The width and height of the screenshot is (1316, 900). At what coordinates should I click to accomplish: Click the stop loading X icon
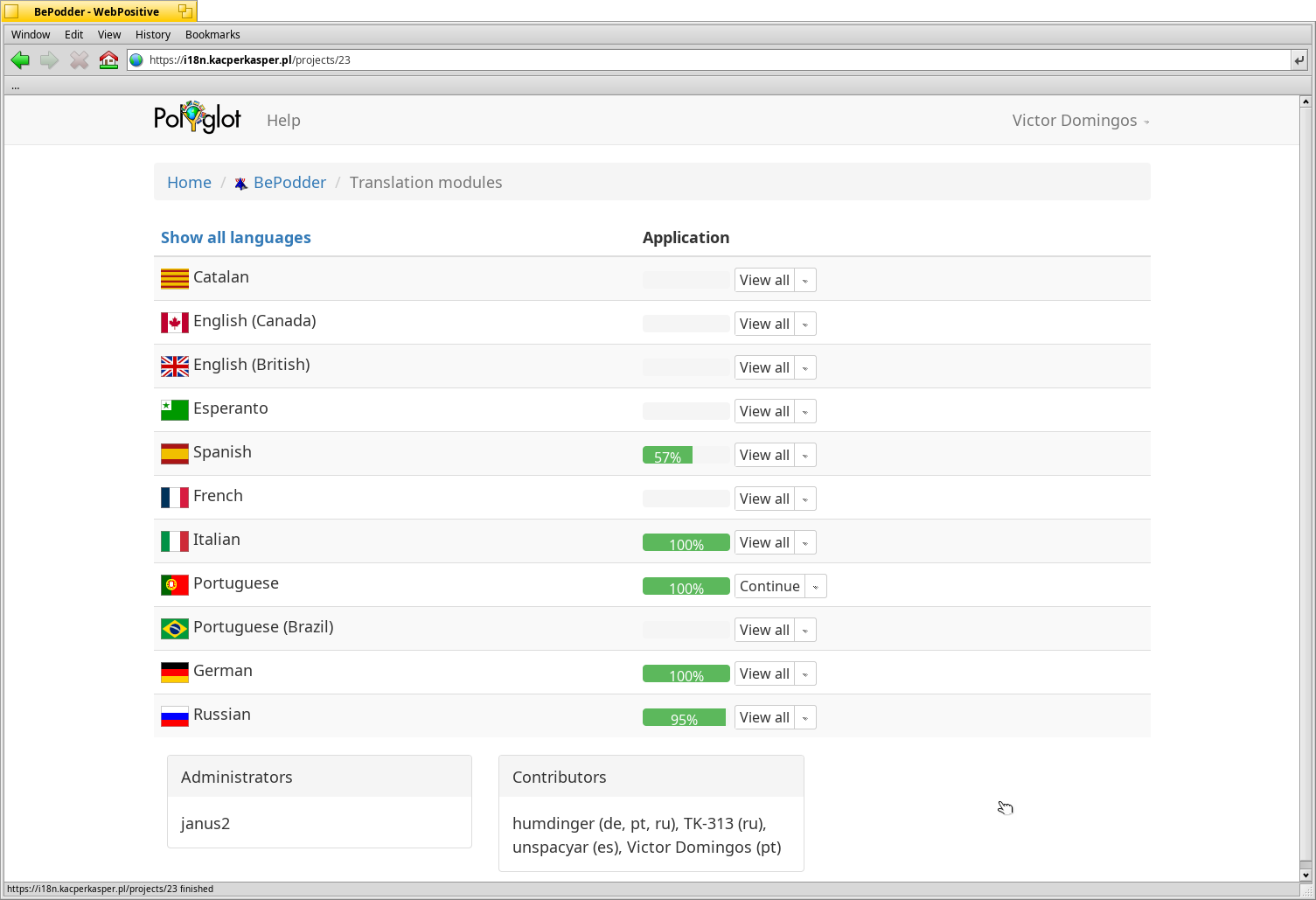(80, 60)
